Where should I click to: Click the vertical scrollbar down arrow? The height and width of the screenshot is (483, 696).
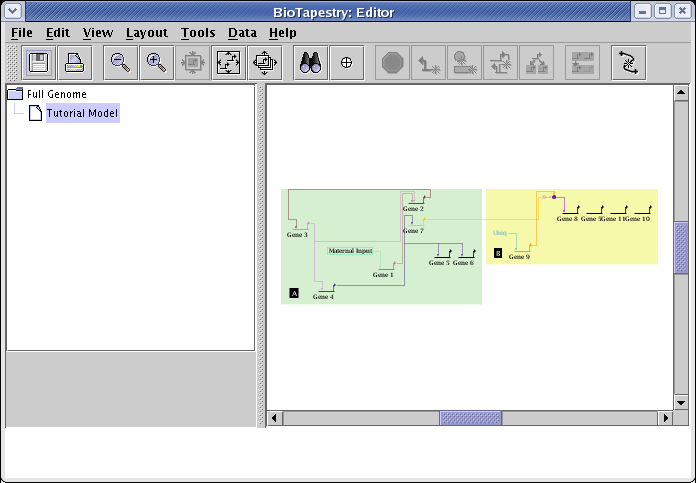[x=681, y=402]
